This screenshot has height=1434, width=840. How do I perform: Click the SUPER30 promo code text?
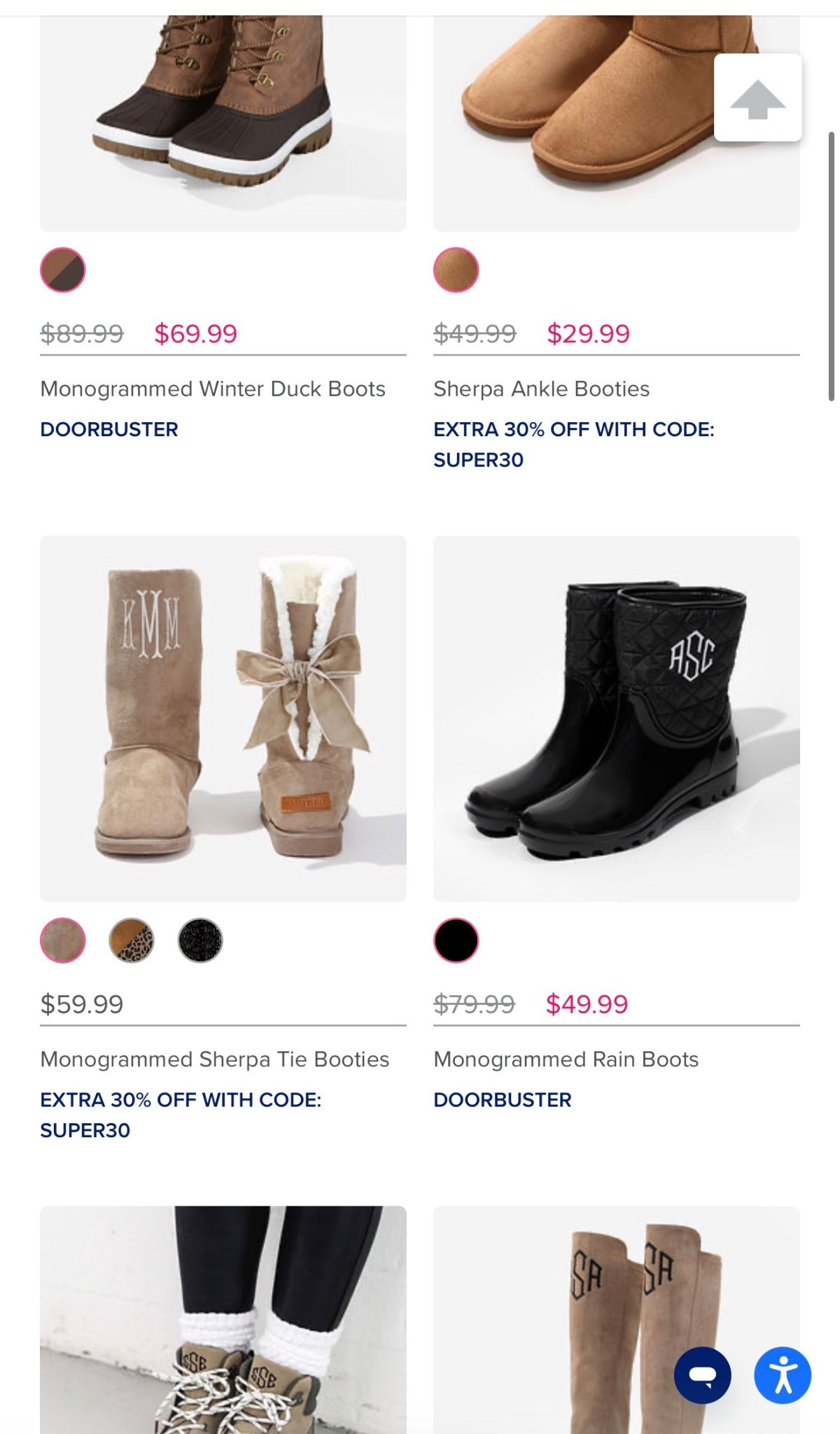478,460
